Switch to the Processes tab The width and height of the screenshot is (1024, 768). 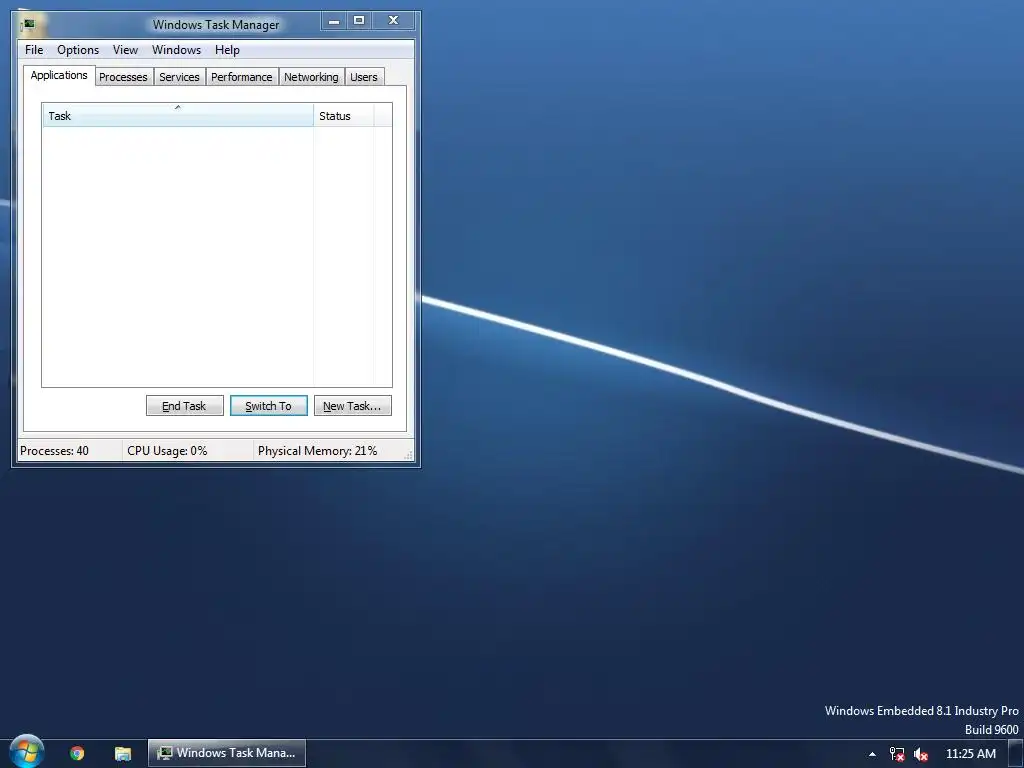point(123,77)
